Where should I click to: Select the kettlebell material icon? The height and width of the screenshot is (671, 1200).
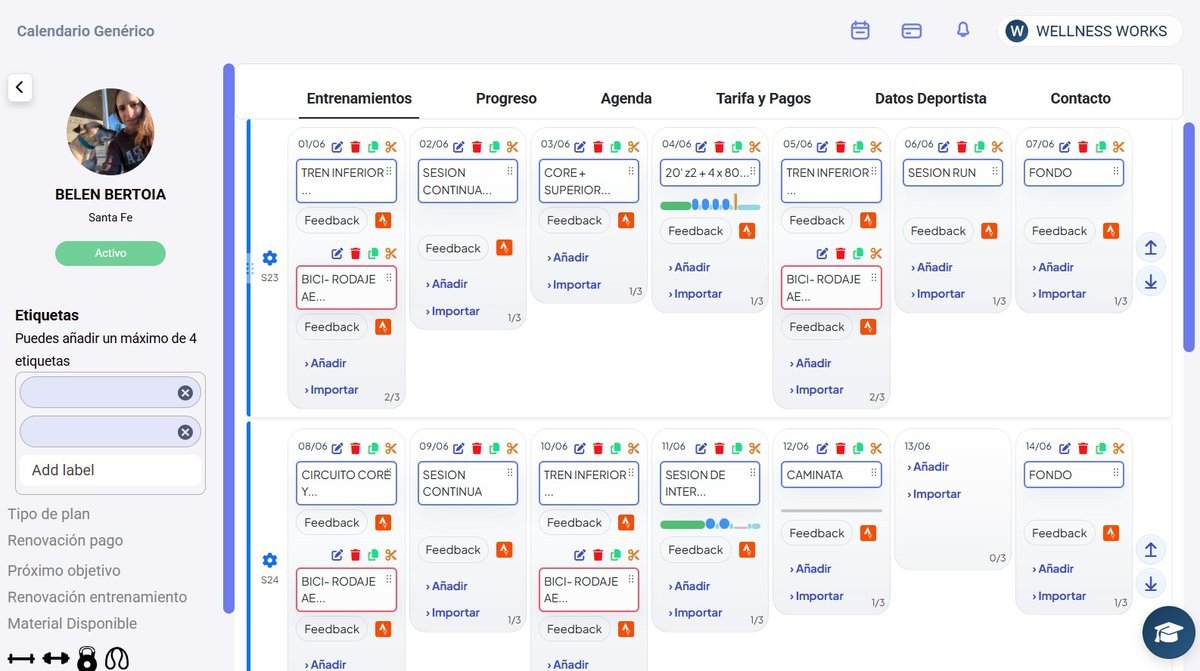click(x=87, y=658)
